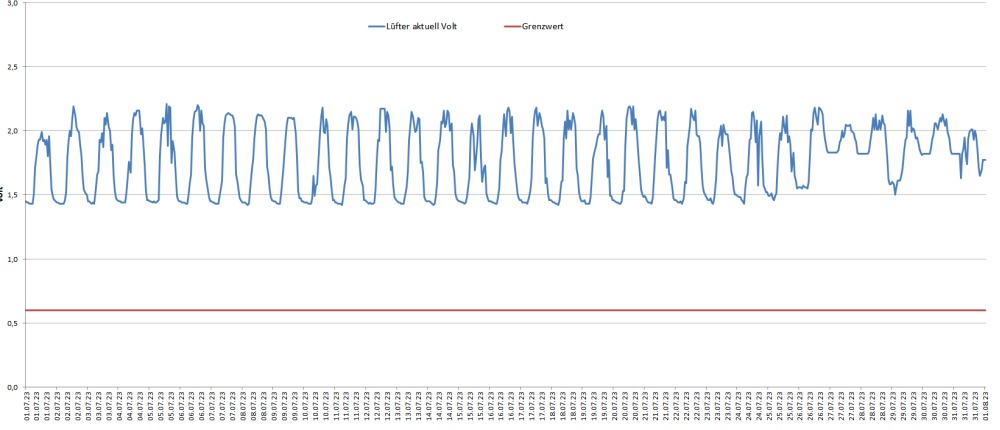Click the 0,0 y-axis origin label

[x=12, y=387]
